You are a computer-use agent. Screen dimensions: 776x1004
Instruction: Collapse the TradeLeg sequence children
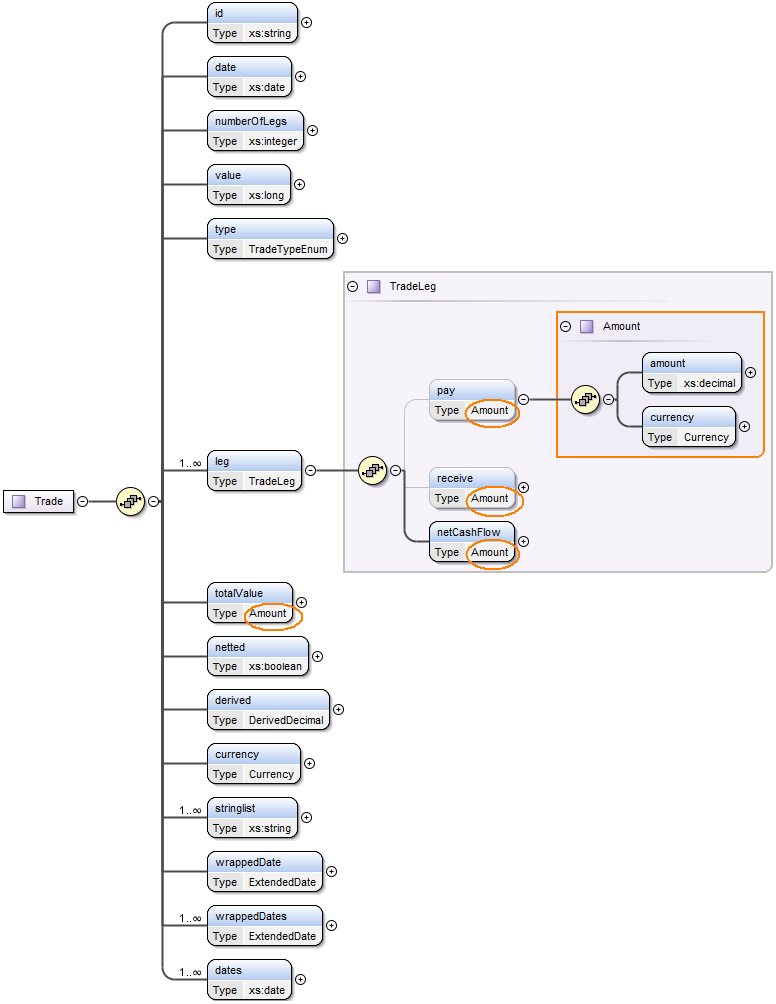click(396, 471)
